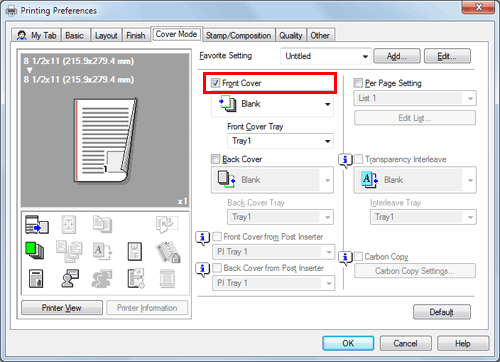The image size is (500, 362).
Task: Click the Edit... button beside Add
Action: (447, 56)
